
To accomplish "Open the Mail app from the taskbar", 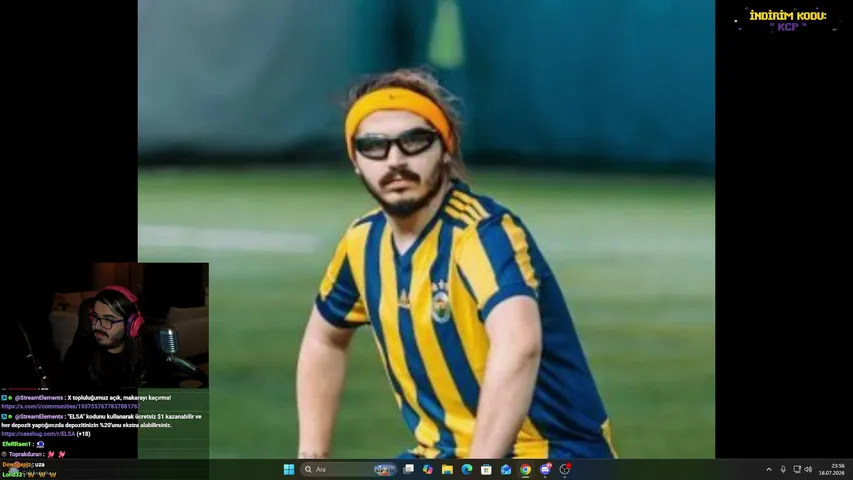I will pos(506,469).
